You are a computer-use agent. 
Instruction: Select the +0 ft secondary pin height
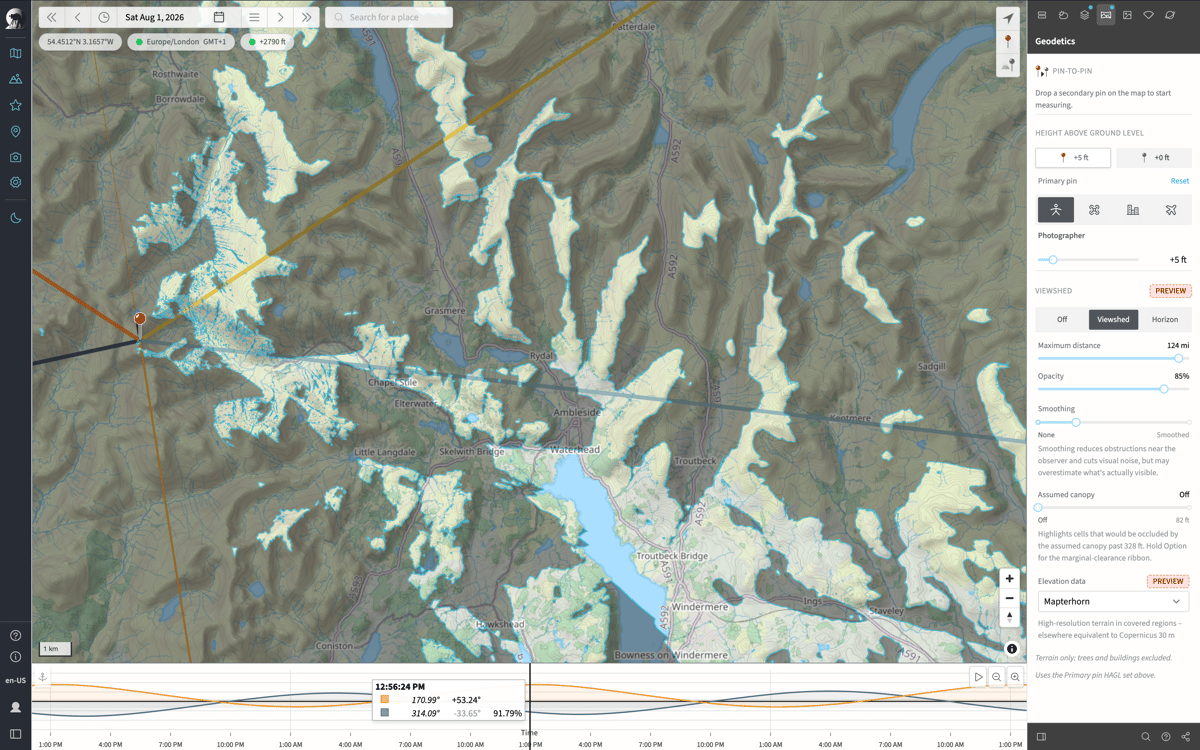pos(1154,157)
